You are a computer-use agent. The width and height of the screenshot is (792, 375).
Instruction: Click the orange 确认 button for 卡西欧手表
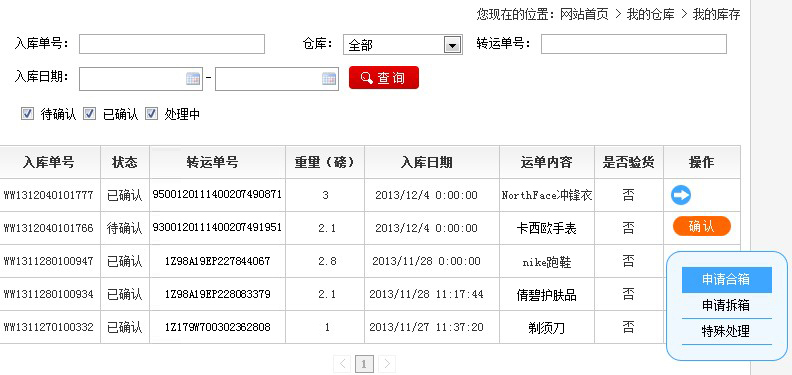[x=702, y=226]
